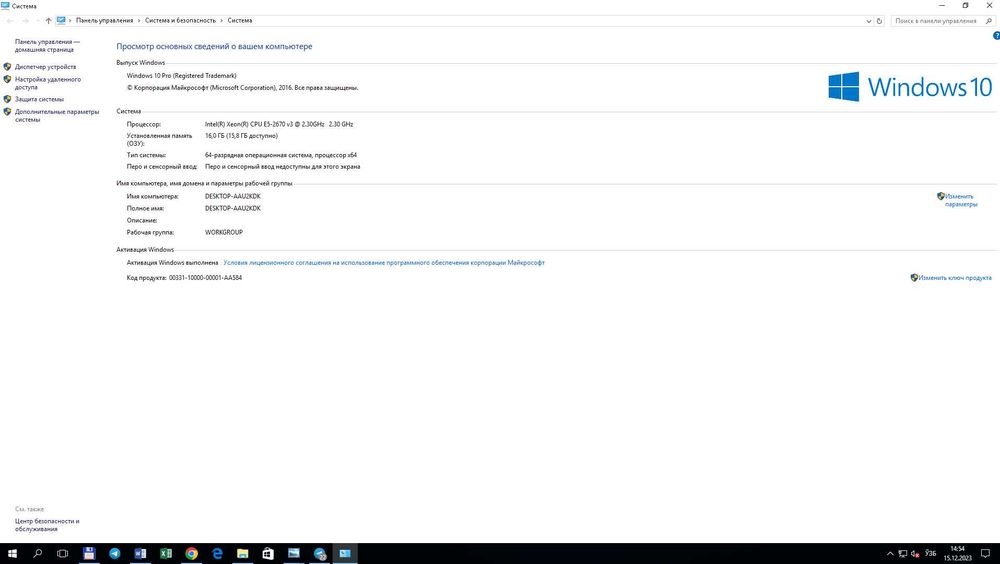1000x564 pixels.
Task: Open Microsoft Word from the taskbar
Action: pyautogui.click(x=140, y=554)
